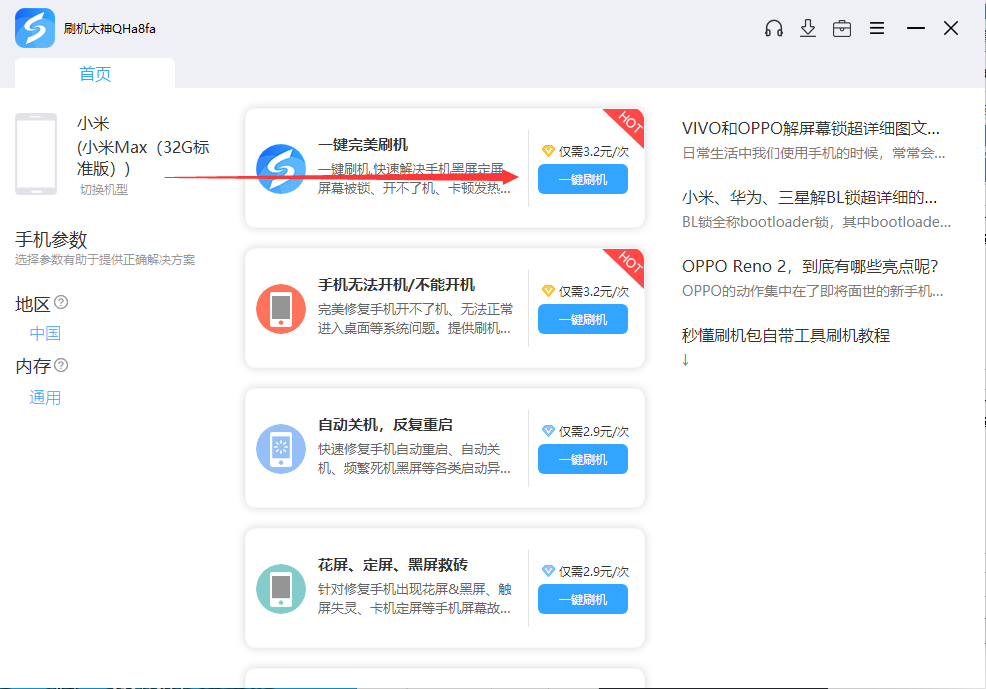Click description 快速修复手机自动重启
986x689 pixels.
point(414,459)
